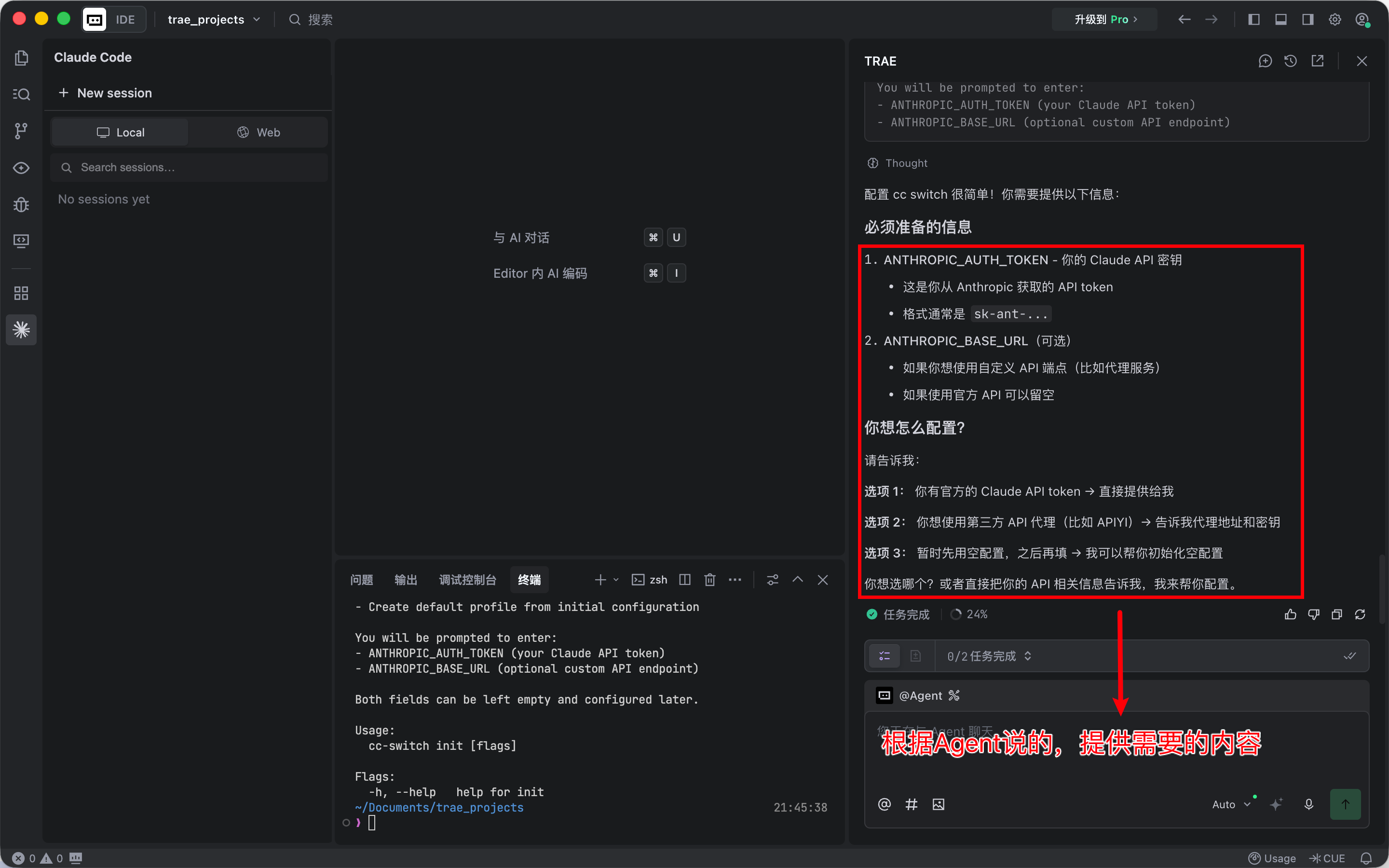Navigate back with the left arrow
Screen dimensions: 1389x868
tap(1184, 19)
